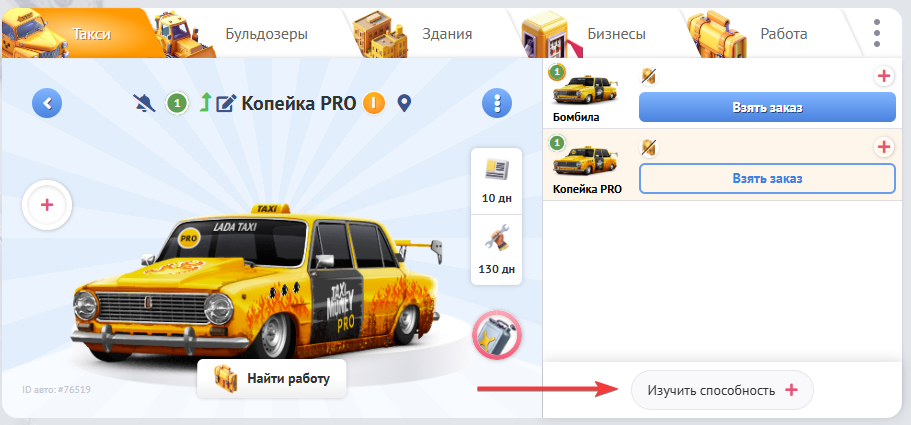Open the blue three-dot car options menu

497,104
